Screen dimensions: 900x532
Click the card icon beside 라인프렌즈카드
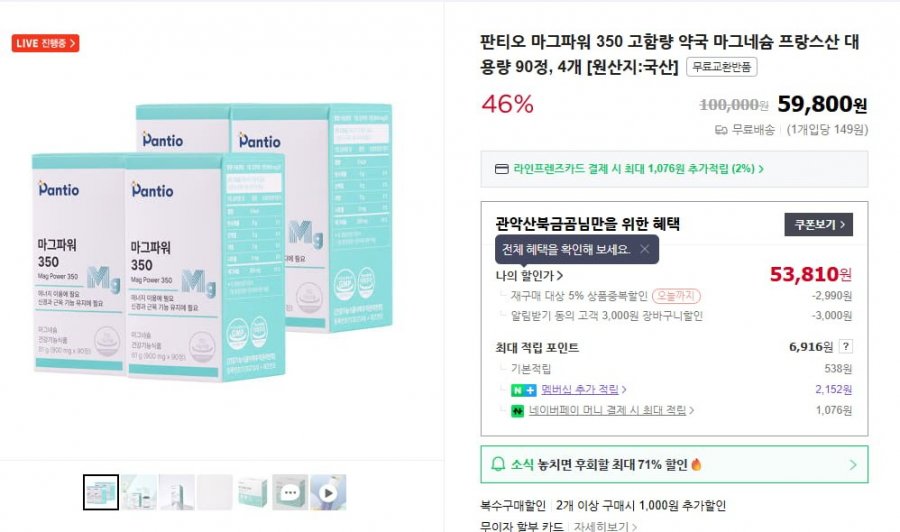(x=502, y=169)
